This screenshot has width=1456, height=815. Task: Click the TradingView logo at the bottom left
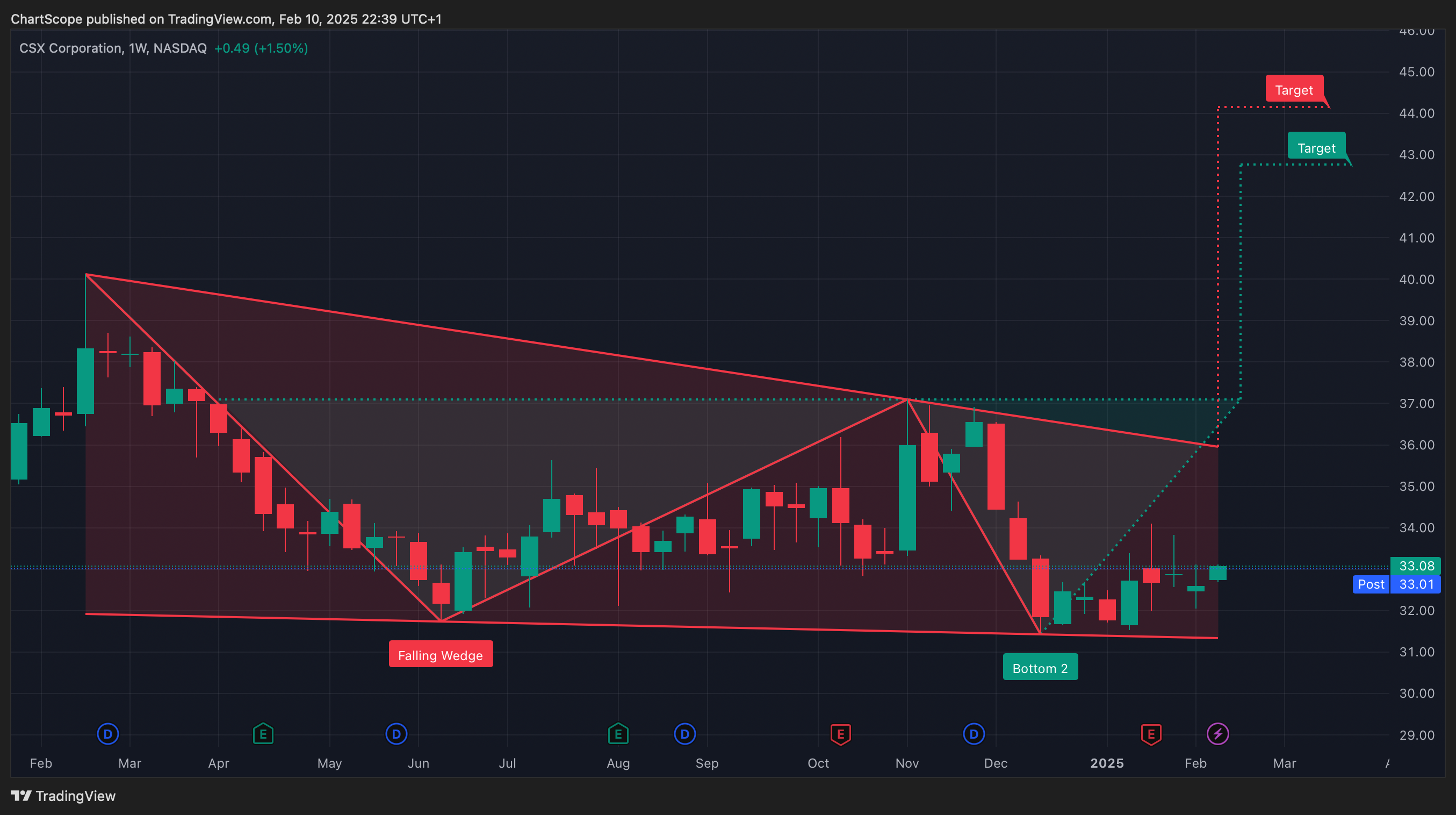pyautogui.click(x=63, y=796)
